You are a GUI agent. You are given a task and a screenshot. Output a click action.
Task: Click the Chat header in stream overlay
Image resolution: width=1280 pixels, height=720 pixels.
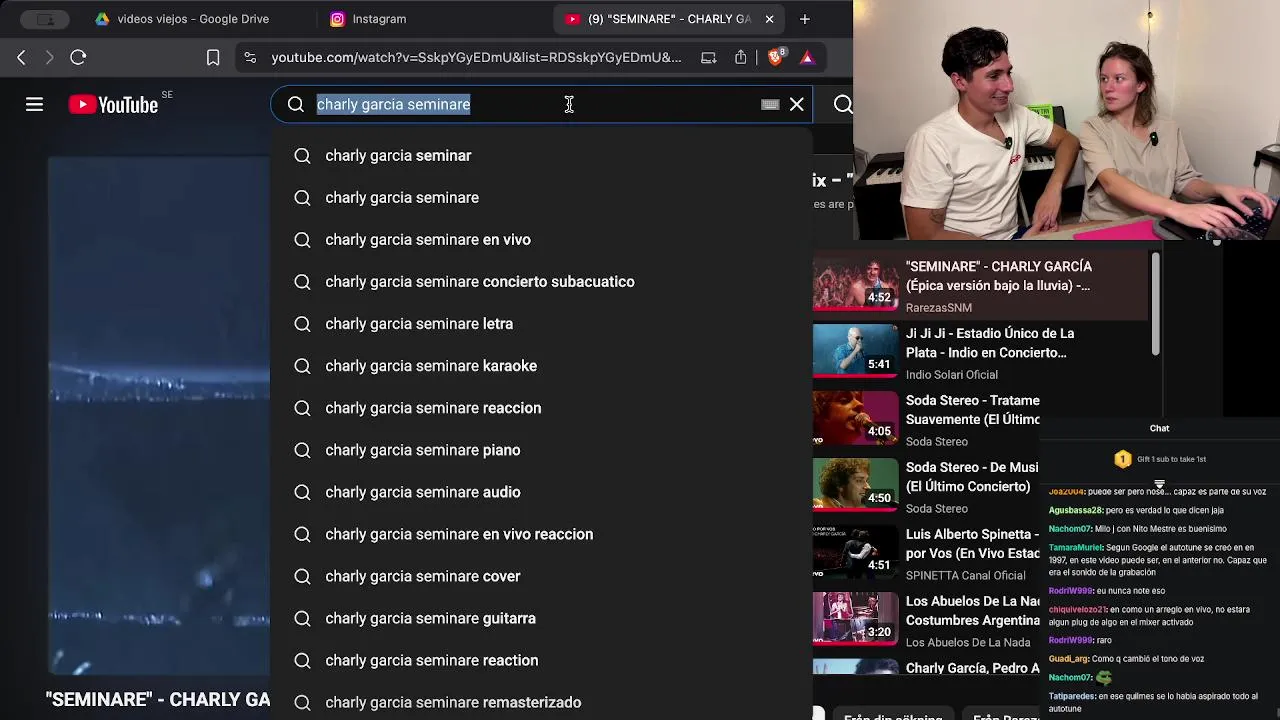(1159, 428)
